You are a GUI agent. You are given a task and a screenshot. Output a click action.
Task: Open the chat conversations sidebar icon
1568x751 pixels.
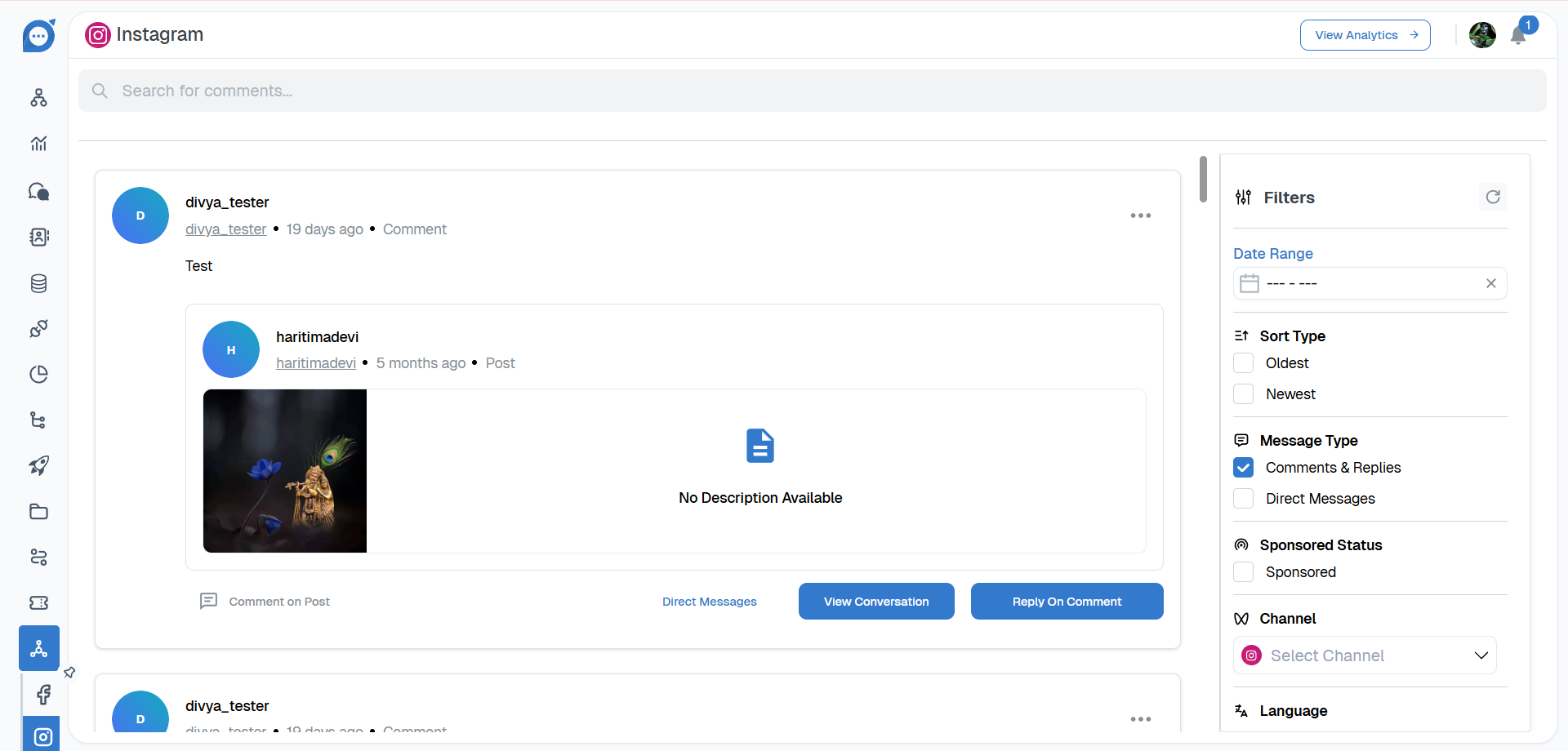click(38, 191)
